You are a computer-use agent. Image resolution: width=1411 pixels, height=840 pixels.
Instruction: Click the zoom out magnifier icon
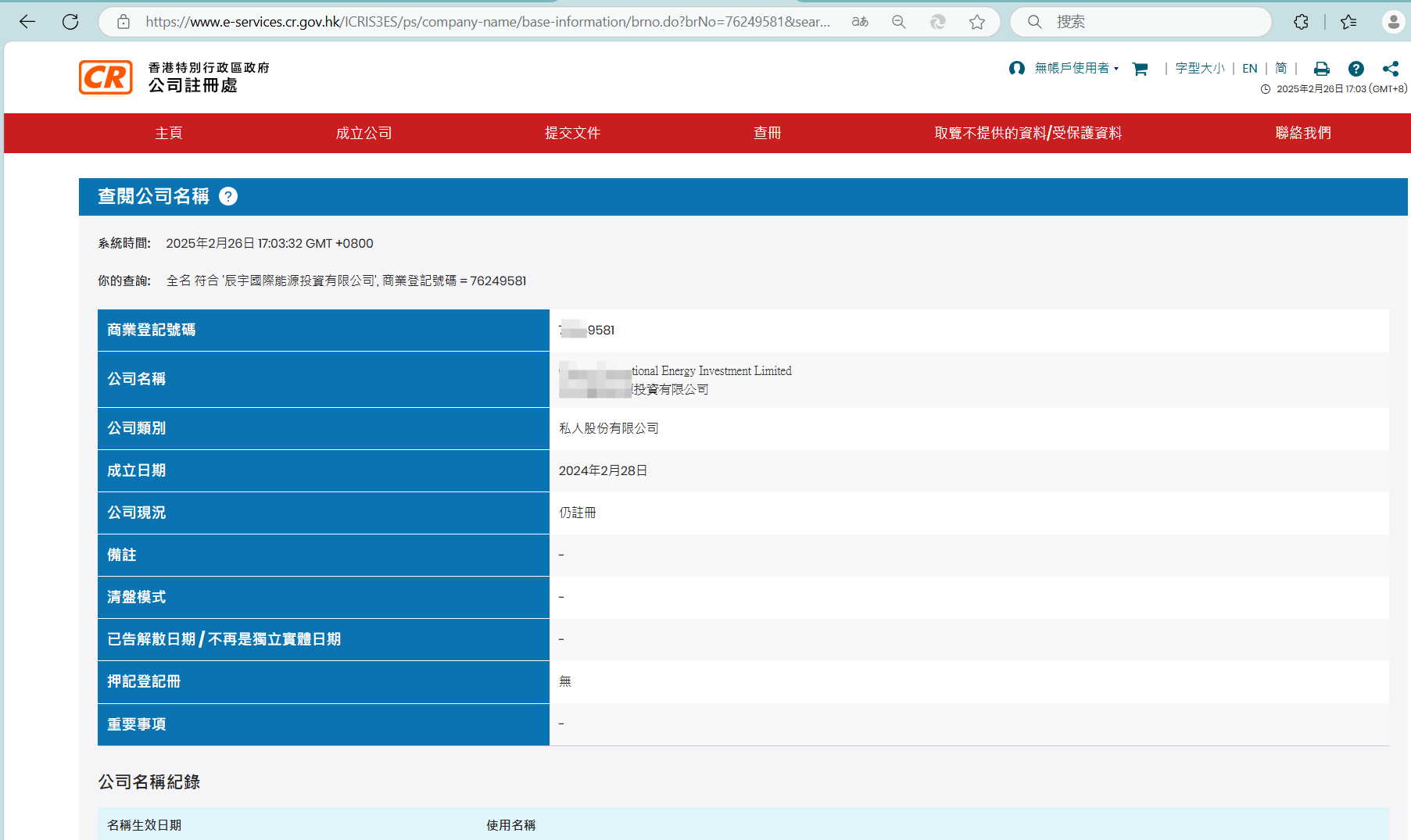point(899,22)
